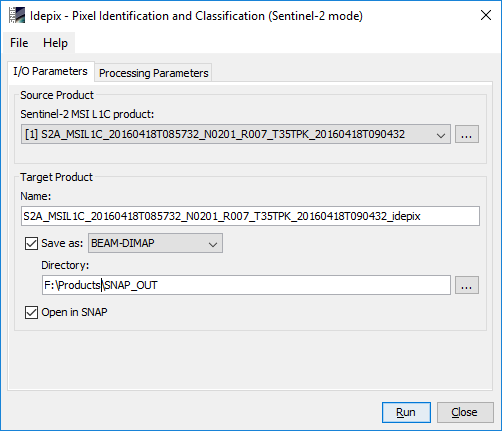Viewport: 502px width, 431px height.
Task: Open the Help menu
Action: coord(55,43)
